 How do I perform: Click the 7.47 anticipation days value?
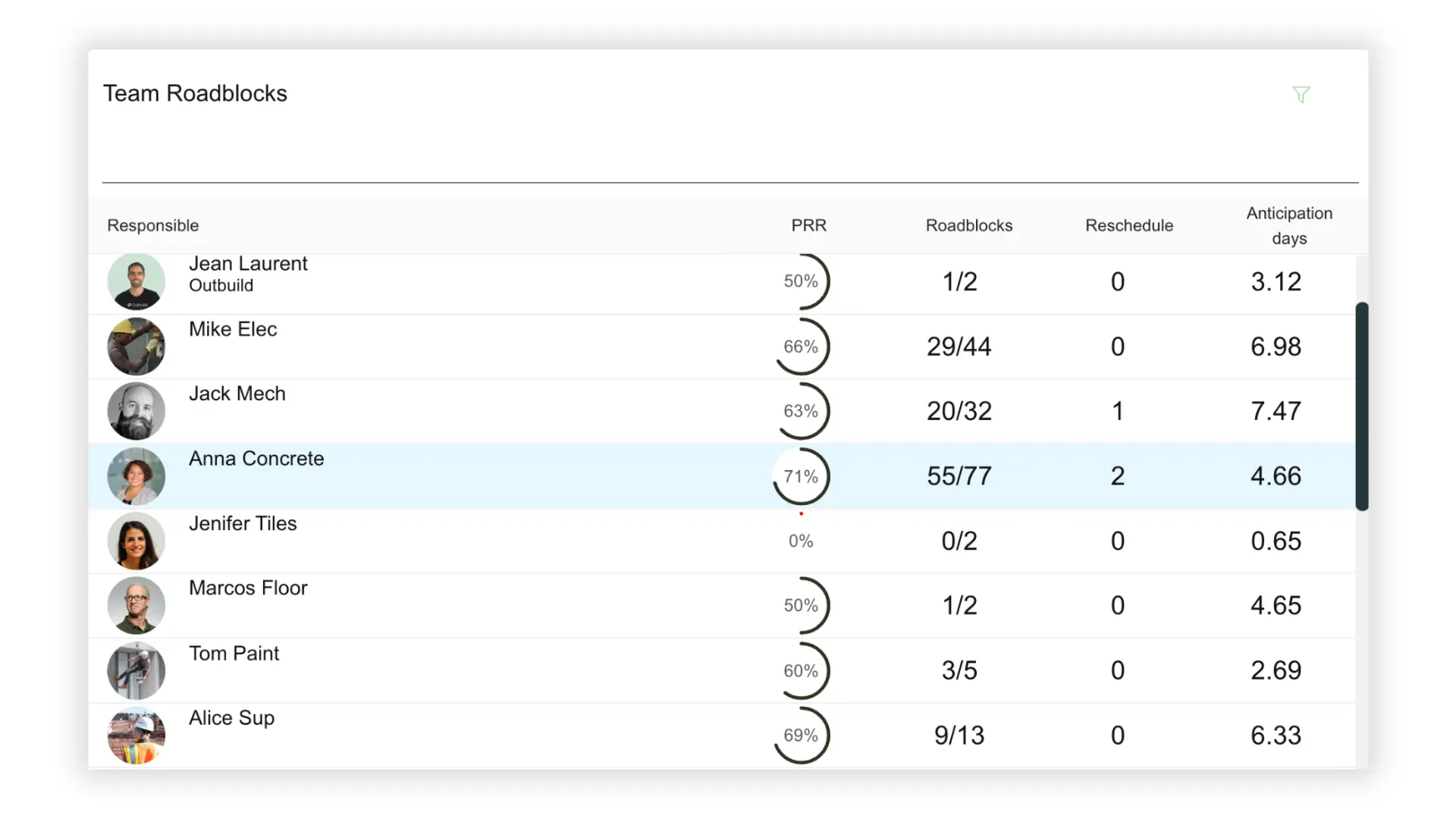(1276, 411)
